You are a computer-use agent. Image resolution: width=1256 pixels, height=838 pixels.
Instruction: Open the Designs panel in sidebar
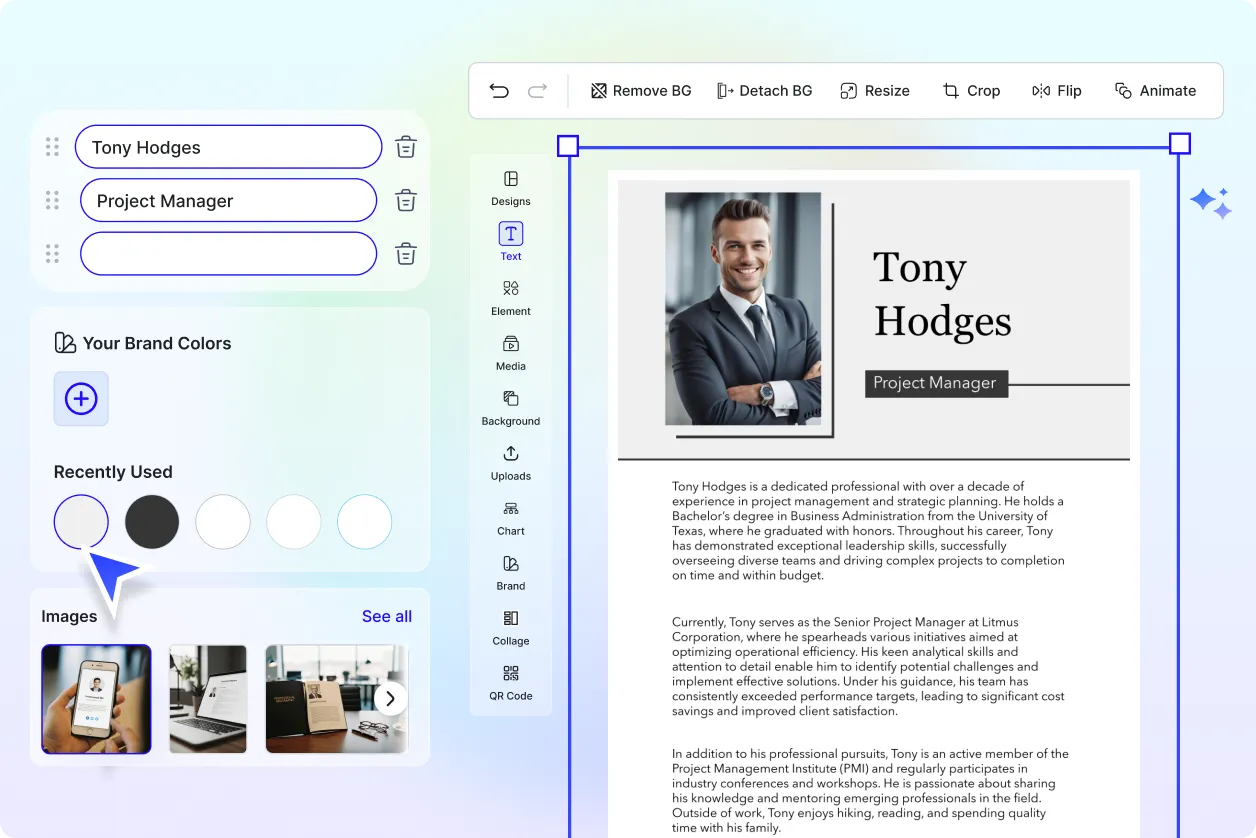(x=511, y=188)
